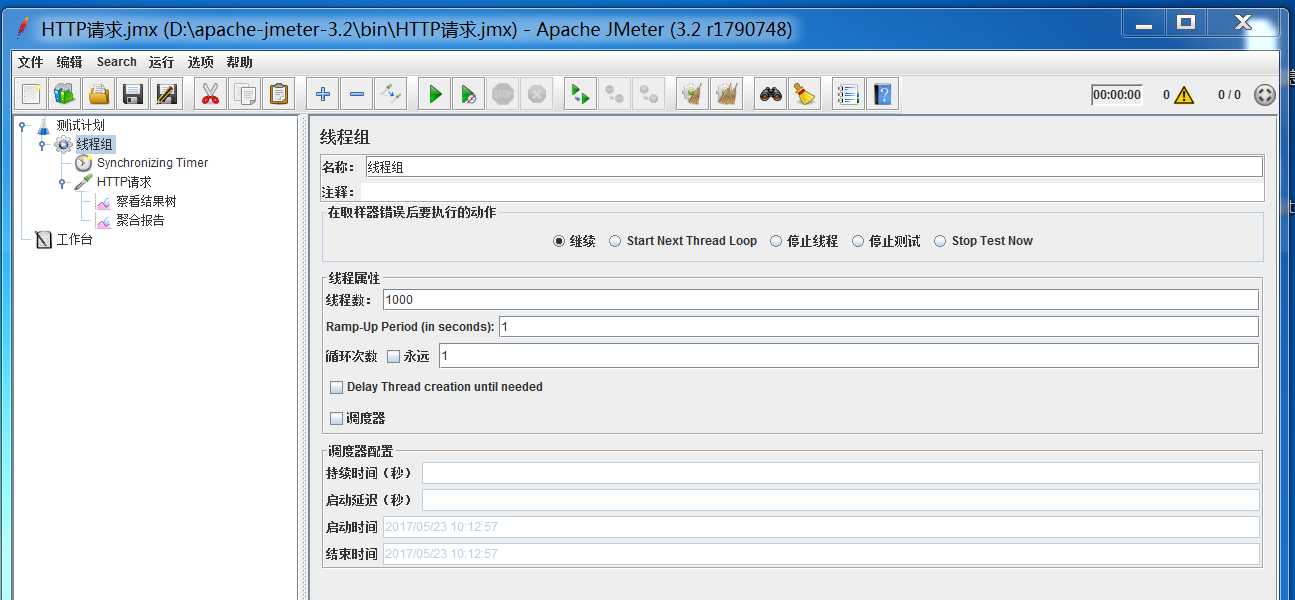
Task: Select HTTP请求 sampler in the tree
Action: click(124, 182)
